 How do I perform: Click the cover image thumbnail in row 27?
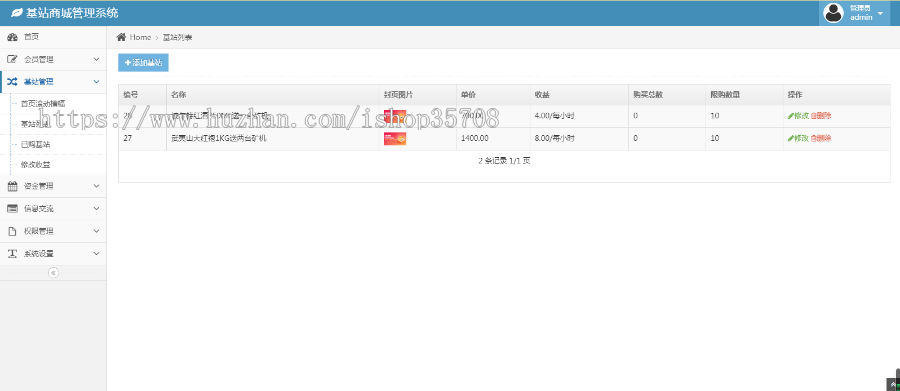click(x=395, y=138)
